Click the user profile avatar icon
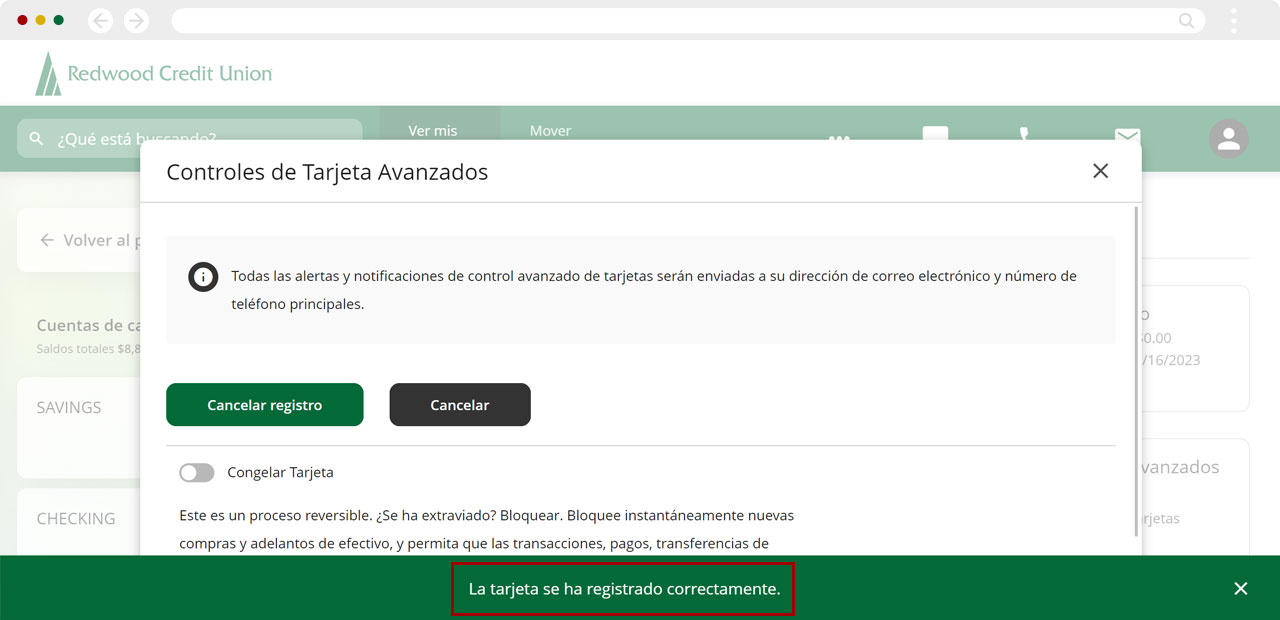 coord(1228,139)
